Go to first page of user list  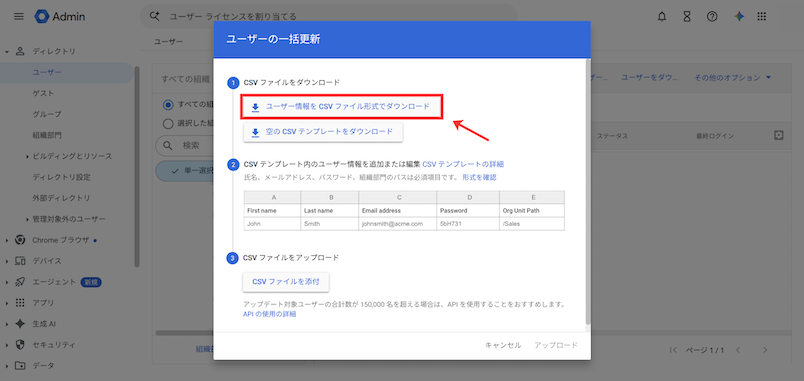(x=674, y=350)
